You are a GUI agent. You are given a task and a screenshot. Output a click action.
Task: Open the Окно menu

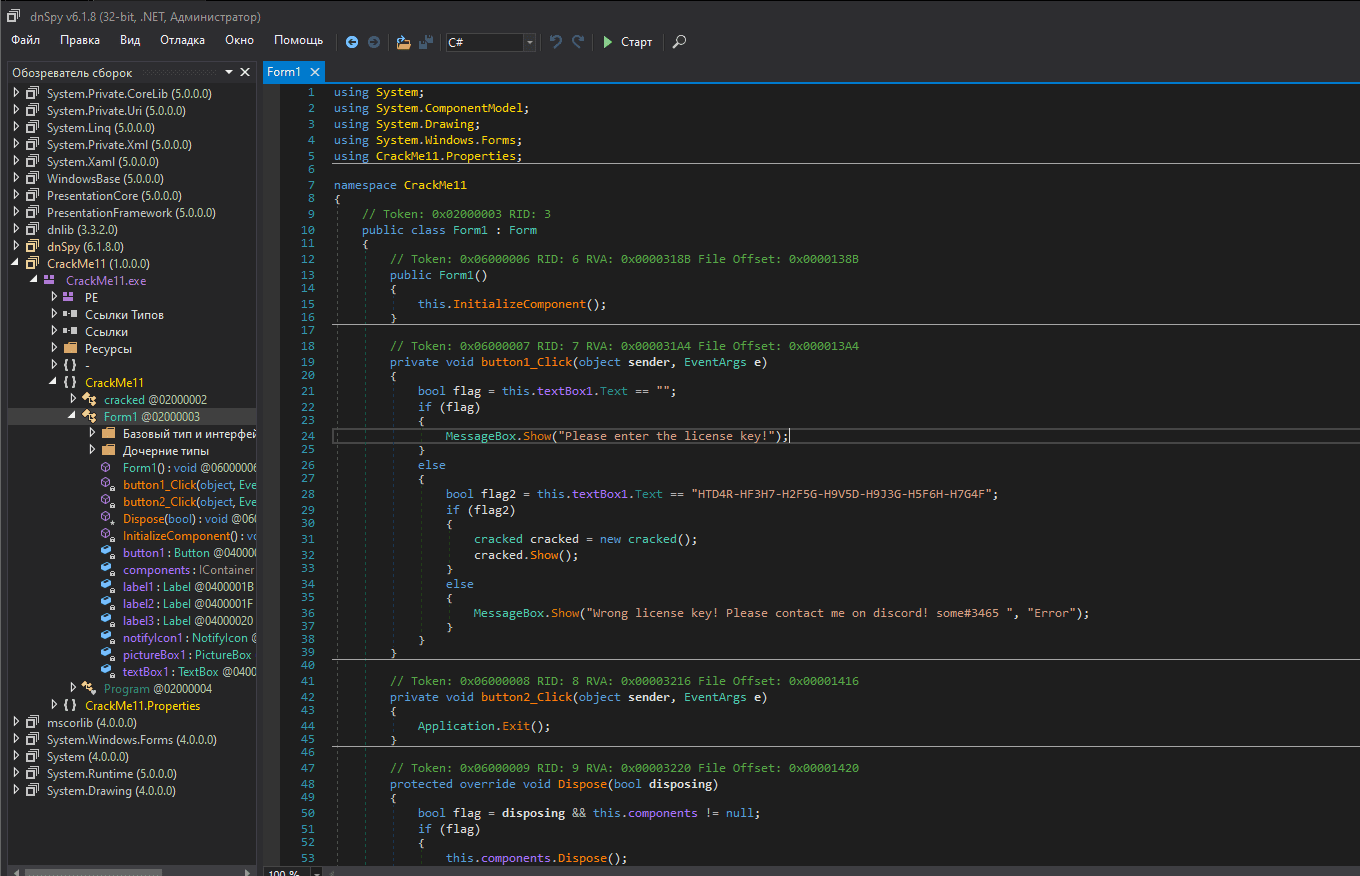tap(240, 40)
